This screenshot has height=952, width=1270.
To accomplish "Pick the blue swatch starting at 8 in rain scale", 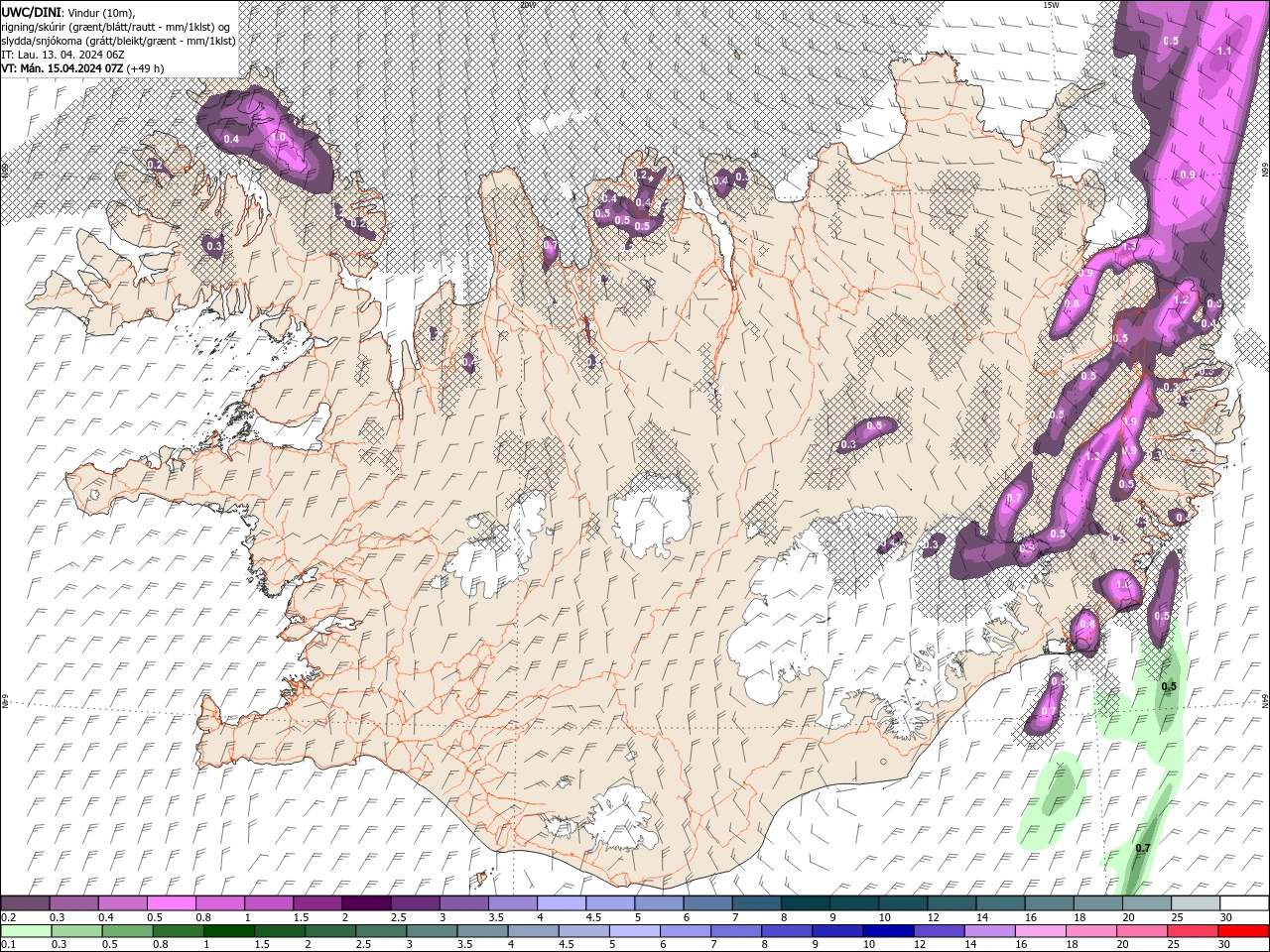I will (787, 931).
